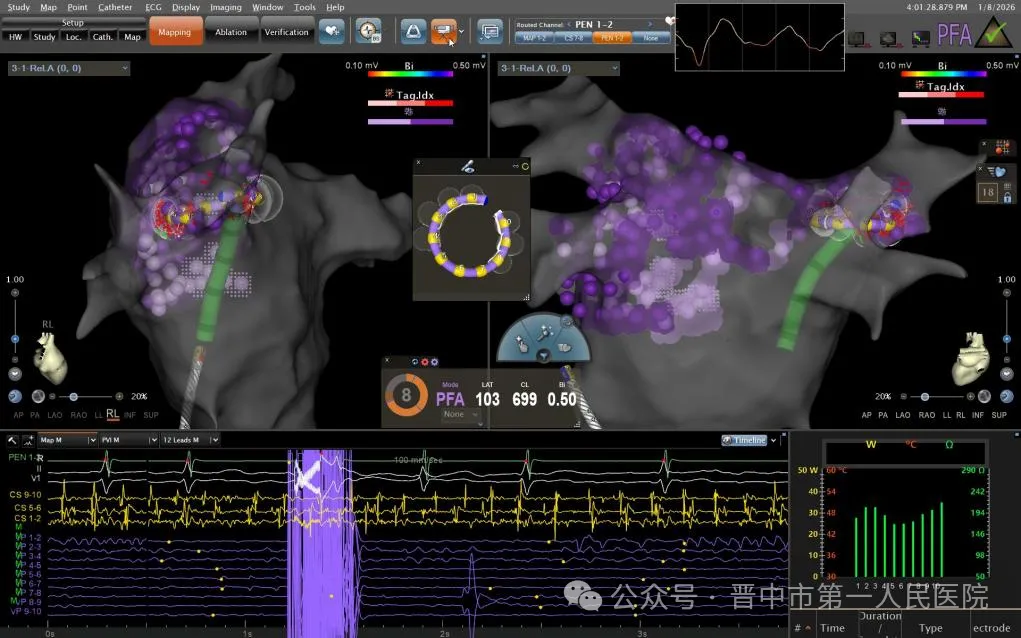Switch left view to RL projection
This screenshot has width=1021, height=638.
[112, 413]
